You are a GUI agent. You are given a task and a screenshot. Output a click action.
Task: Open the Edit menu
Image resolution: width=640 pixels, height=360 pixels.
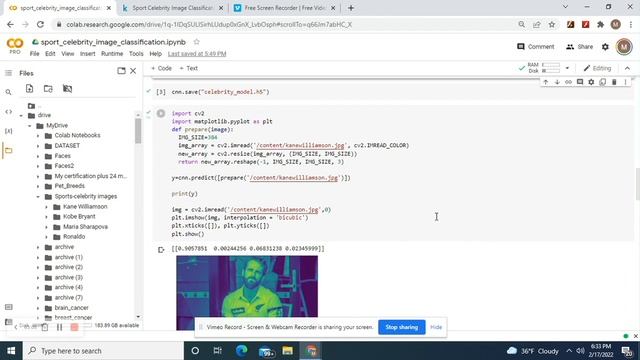(50, 54)
